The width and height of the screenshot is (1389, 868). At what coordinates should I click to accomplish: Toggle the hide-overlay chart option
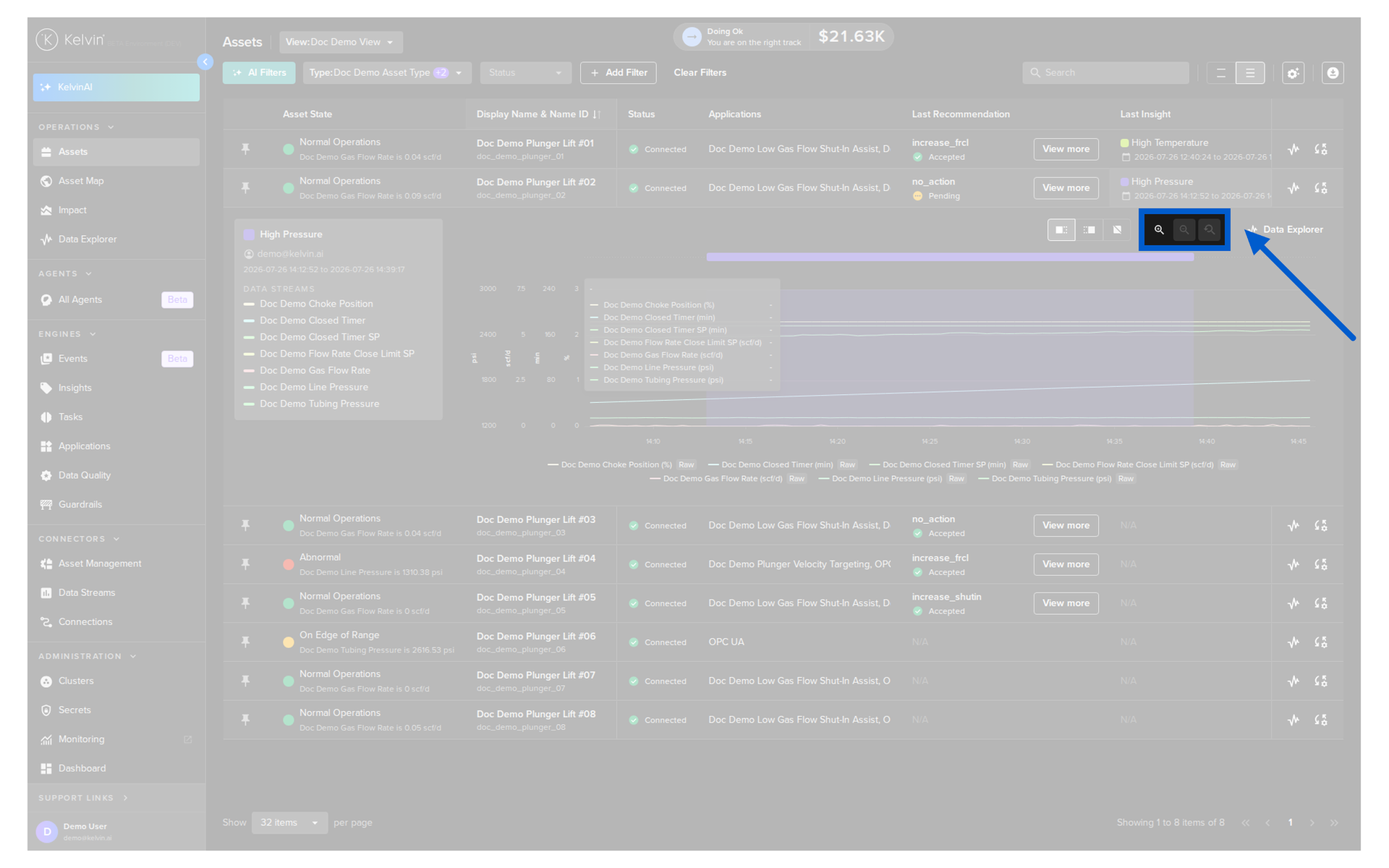pyautogui.click(x=1118, y=230)
